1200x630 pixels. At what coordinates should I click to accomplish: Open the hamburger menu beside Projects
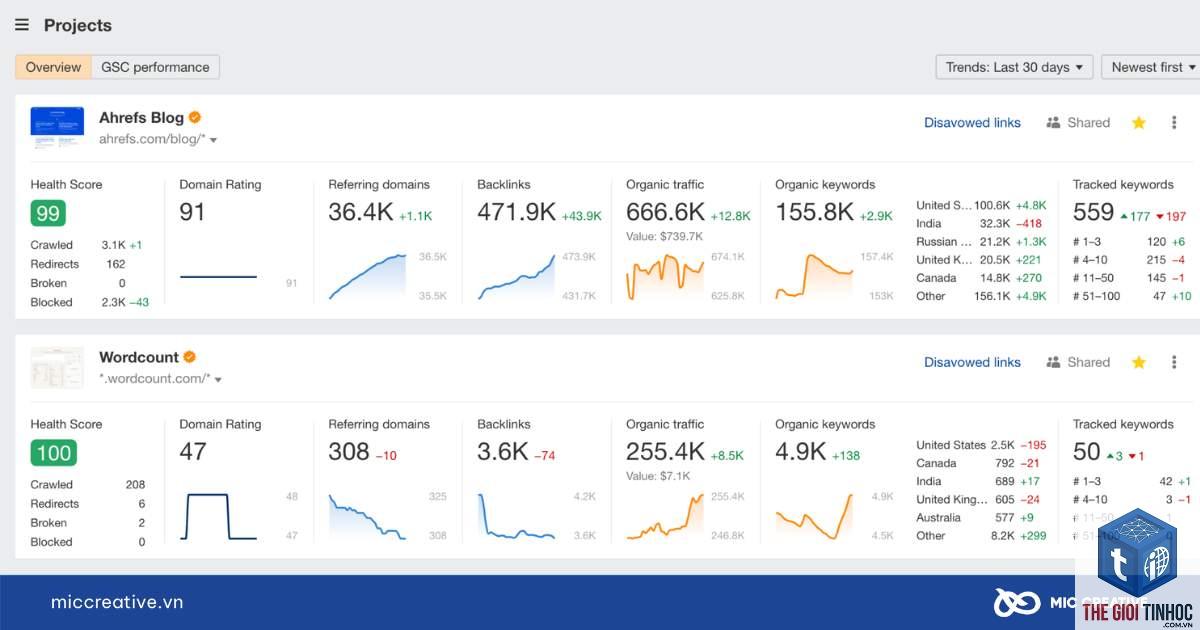[x=22, y=25]
